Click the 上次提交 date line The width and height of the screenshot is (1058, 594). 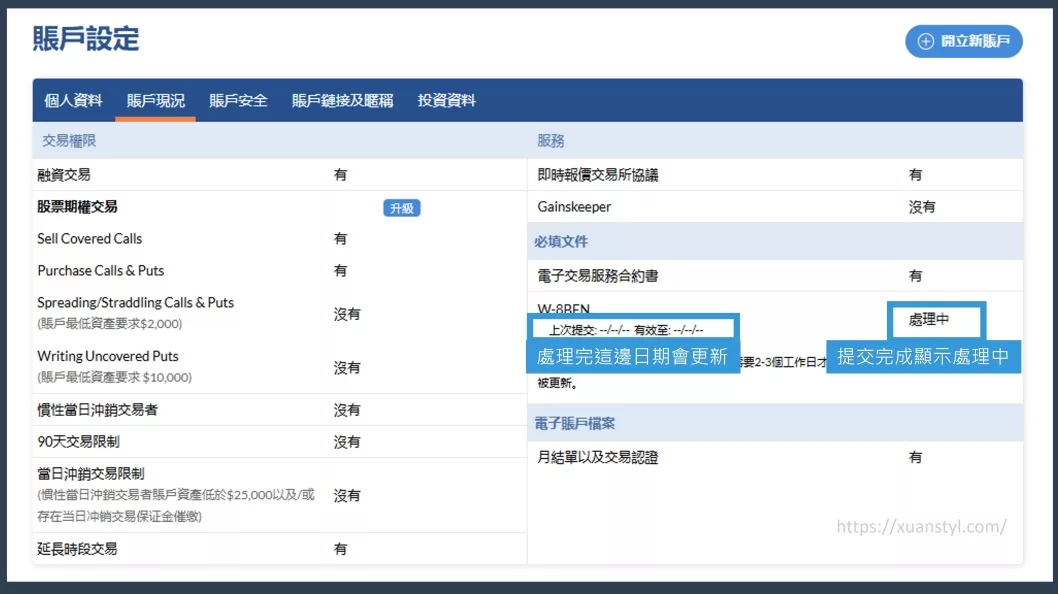tap(625, 330)
